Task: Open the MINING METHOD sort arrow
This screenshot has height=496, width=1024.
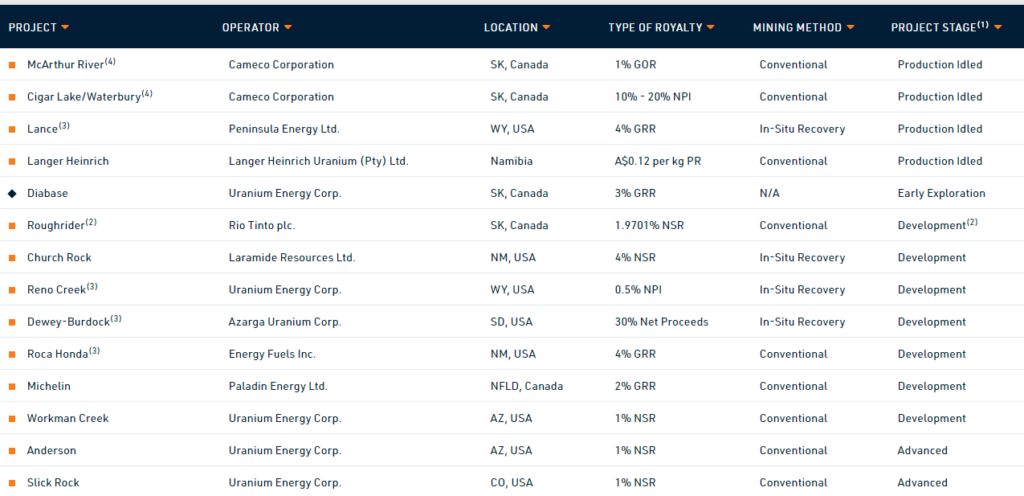Action: coord(850,27)
